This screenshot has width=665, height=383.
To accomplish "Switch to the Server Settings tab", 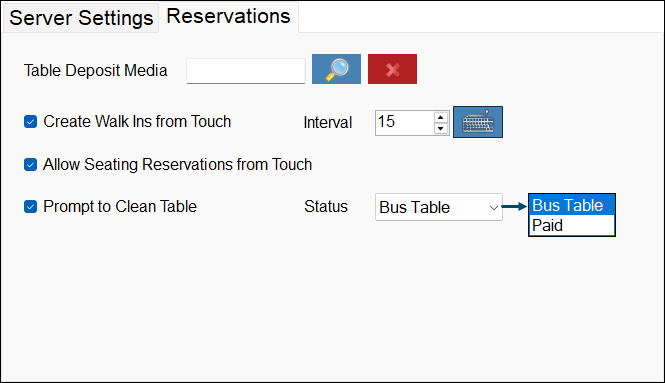I will coord(81,18).
